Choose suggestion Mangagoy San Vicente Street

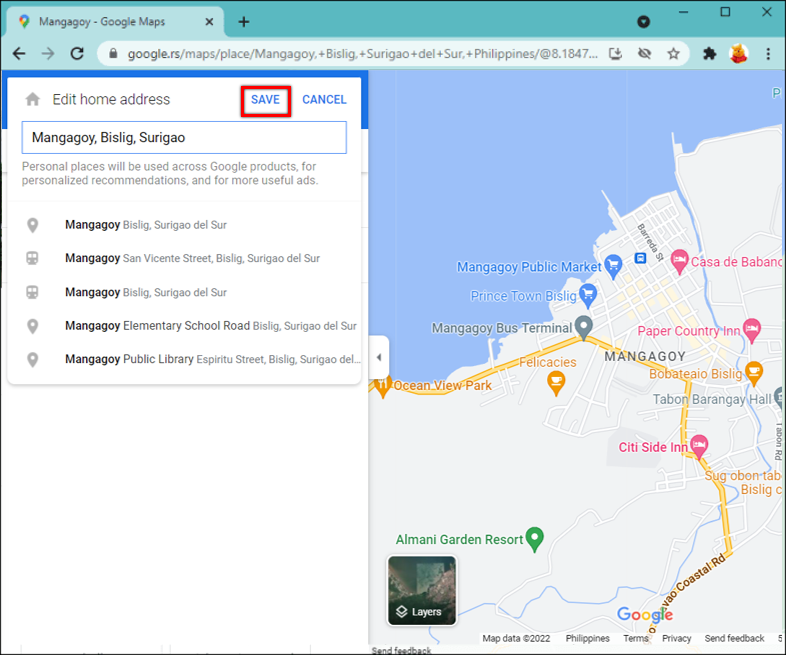pyautogui.click(x=184, y=259)
